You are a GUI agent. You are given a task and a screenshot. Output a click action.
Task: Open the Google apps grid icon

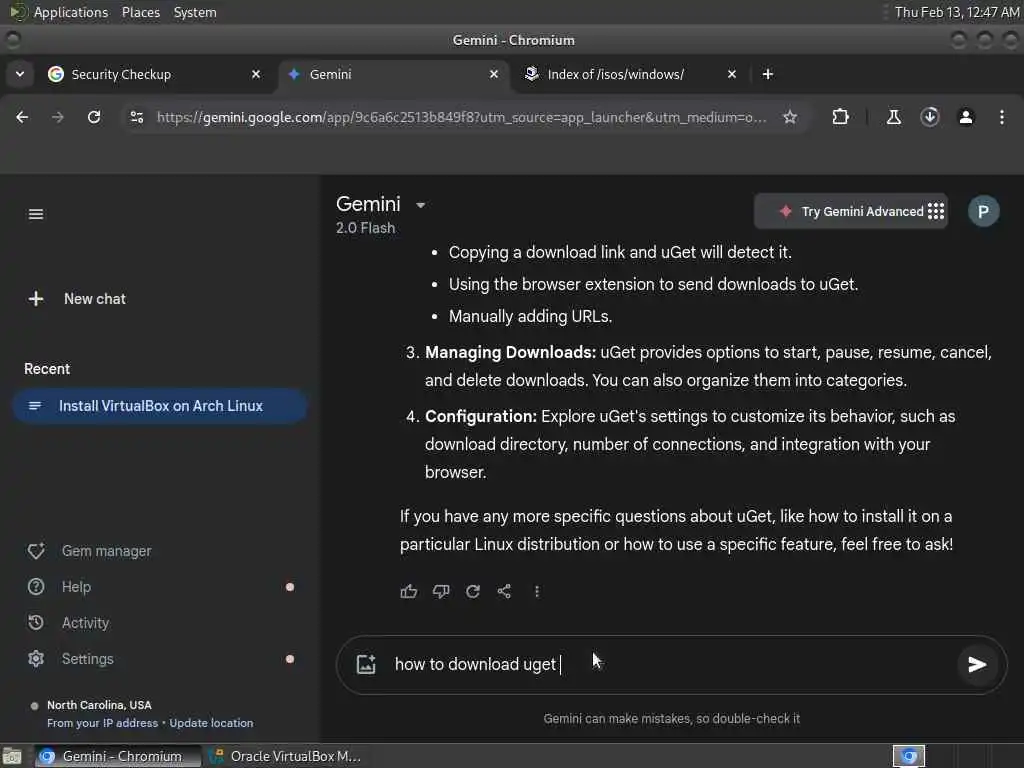click(936, 211)
